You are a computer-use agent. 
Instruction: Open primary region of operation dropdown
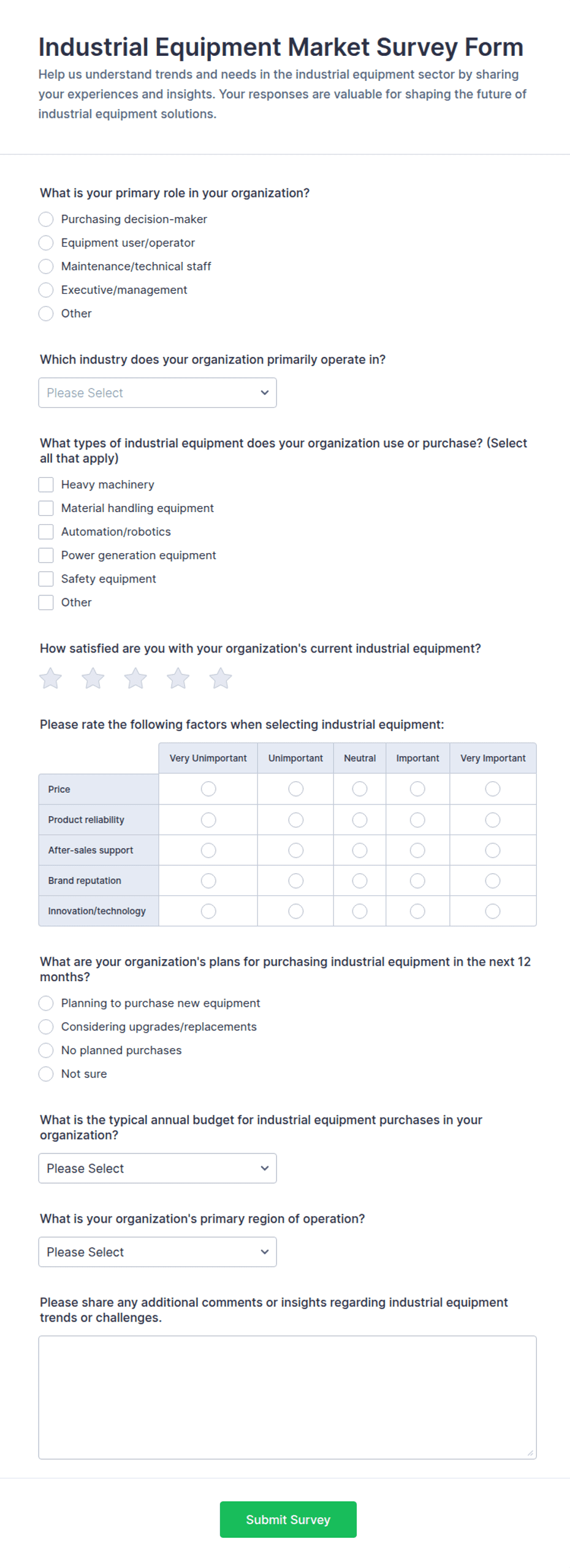click(158, 1252)
